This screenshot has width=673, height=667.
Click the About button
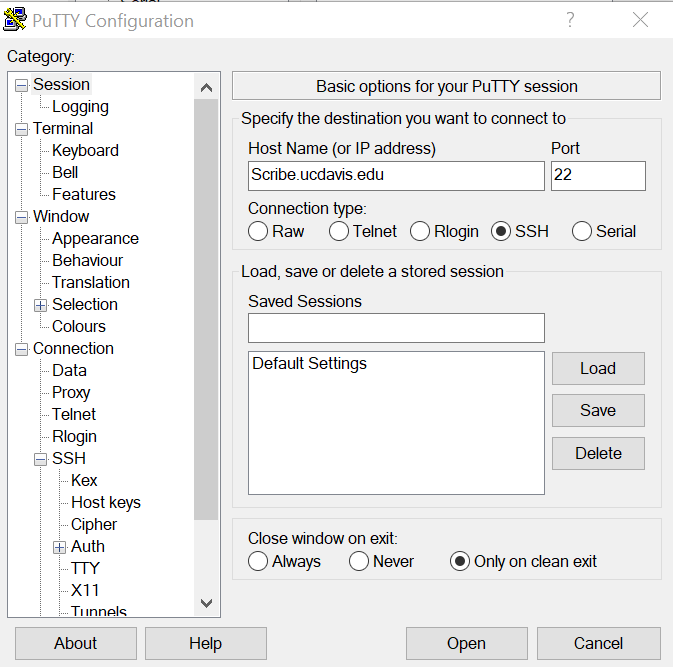tap(76, 643)
